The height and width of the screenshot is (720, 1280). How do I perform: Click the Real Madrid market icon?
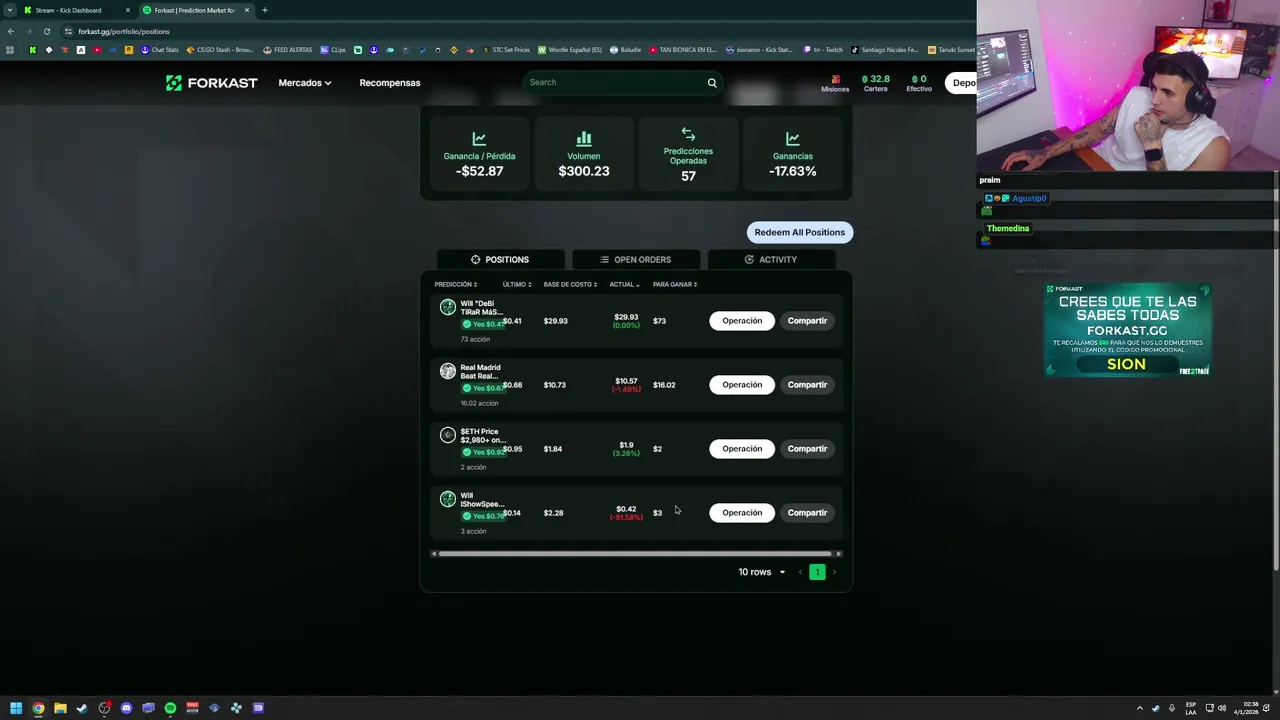click(448, 371)
